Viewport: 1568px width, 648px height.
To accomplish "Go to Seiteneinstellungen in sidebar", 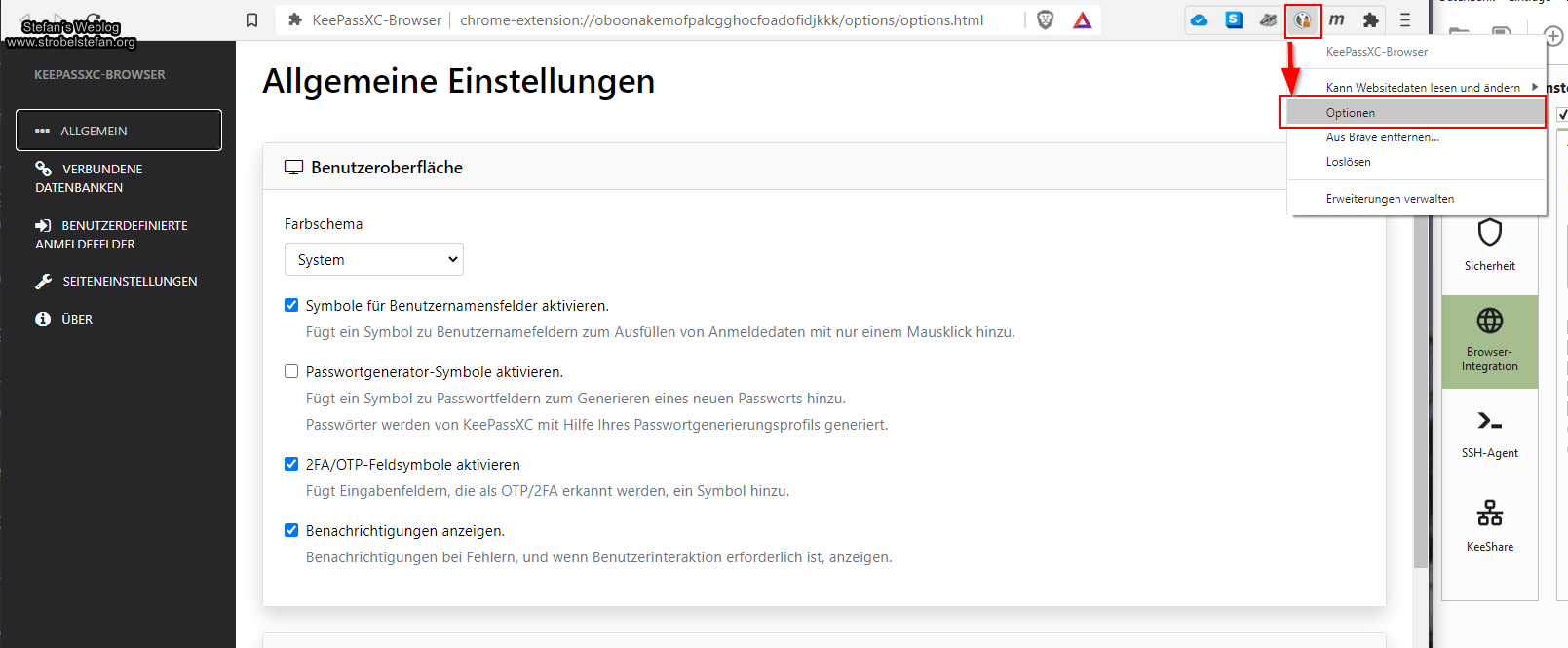I will pos(119,281).
